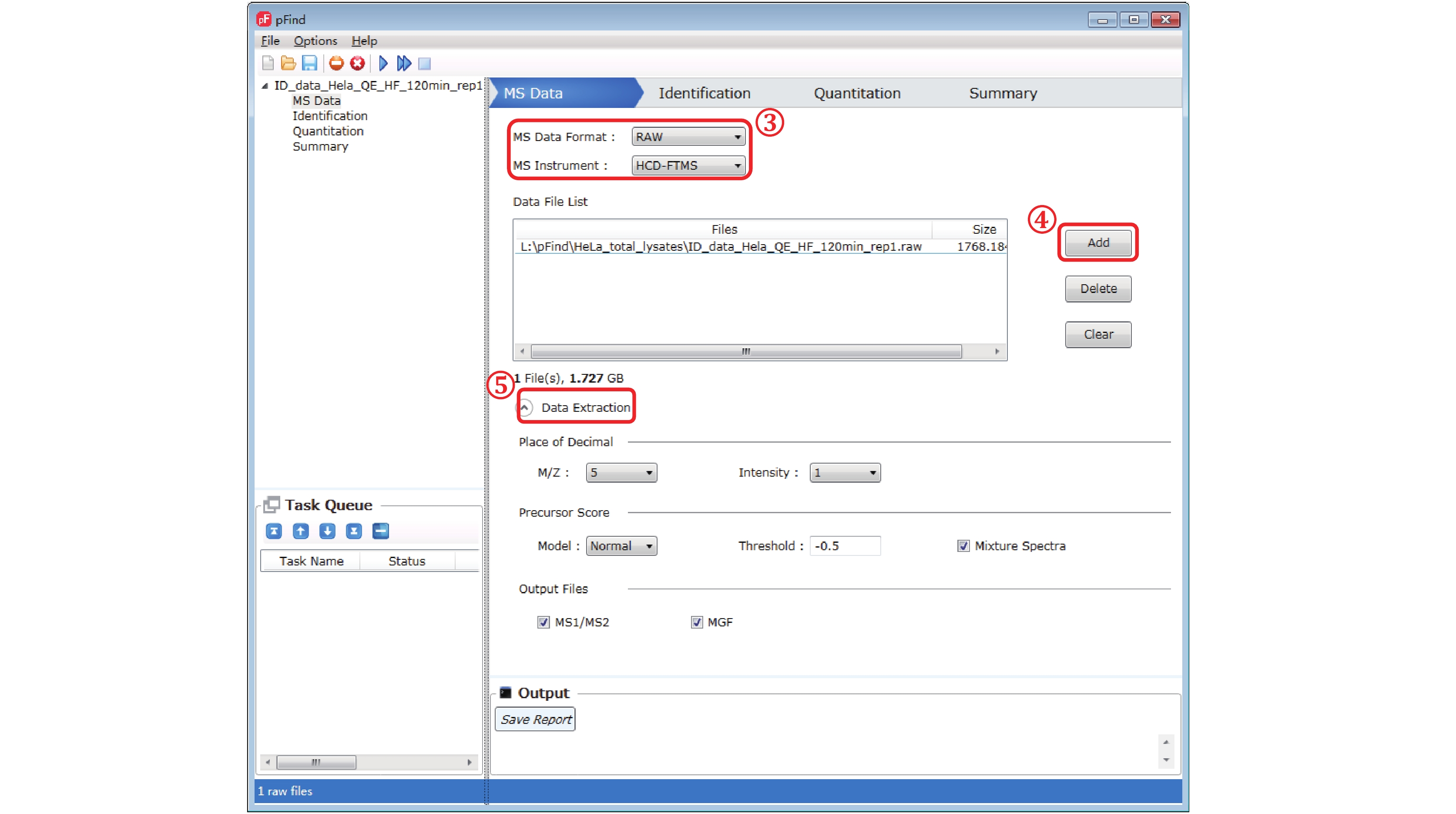Click the New task toolbar icon
The image size is (1456, 814).
[x=268, y=63]
